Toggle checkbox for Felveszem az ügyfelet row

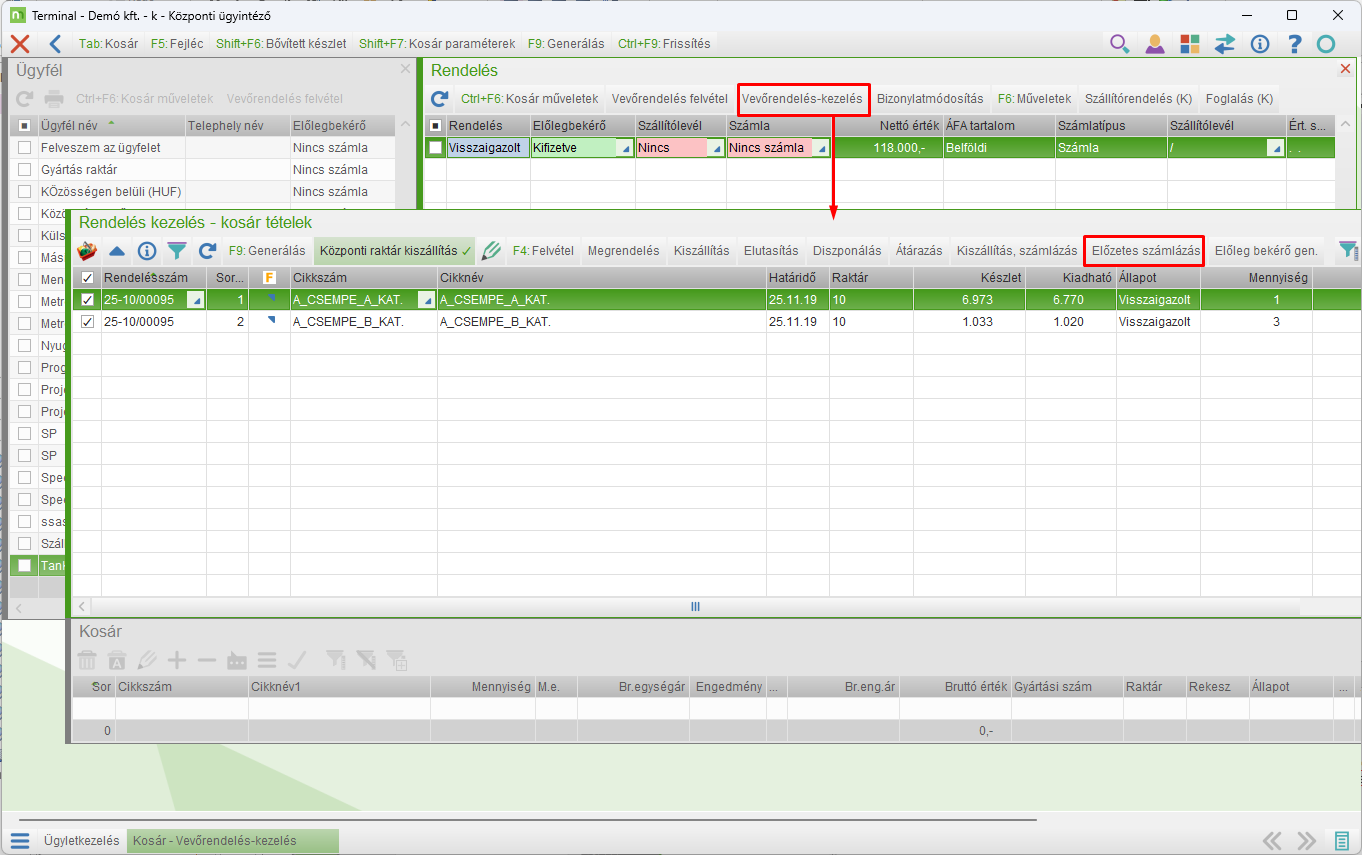point(24,148)
